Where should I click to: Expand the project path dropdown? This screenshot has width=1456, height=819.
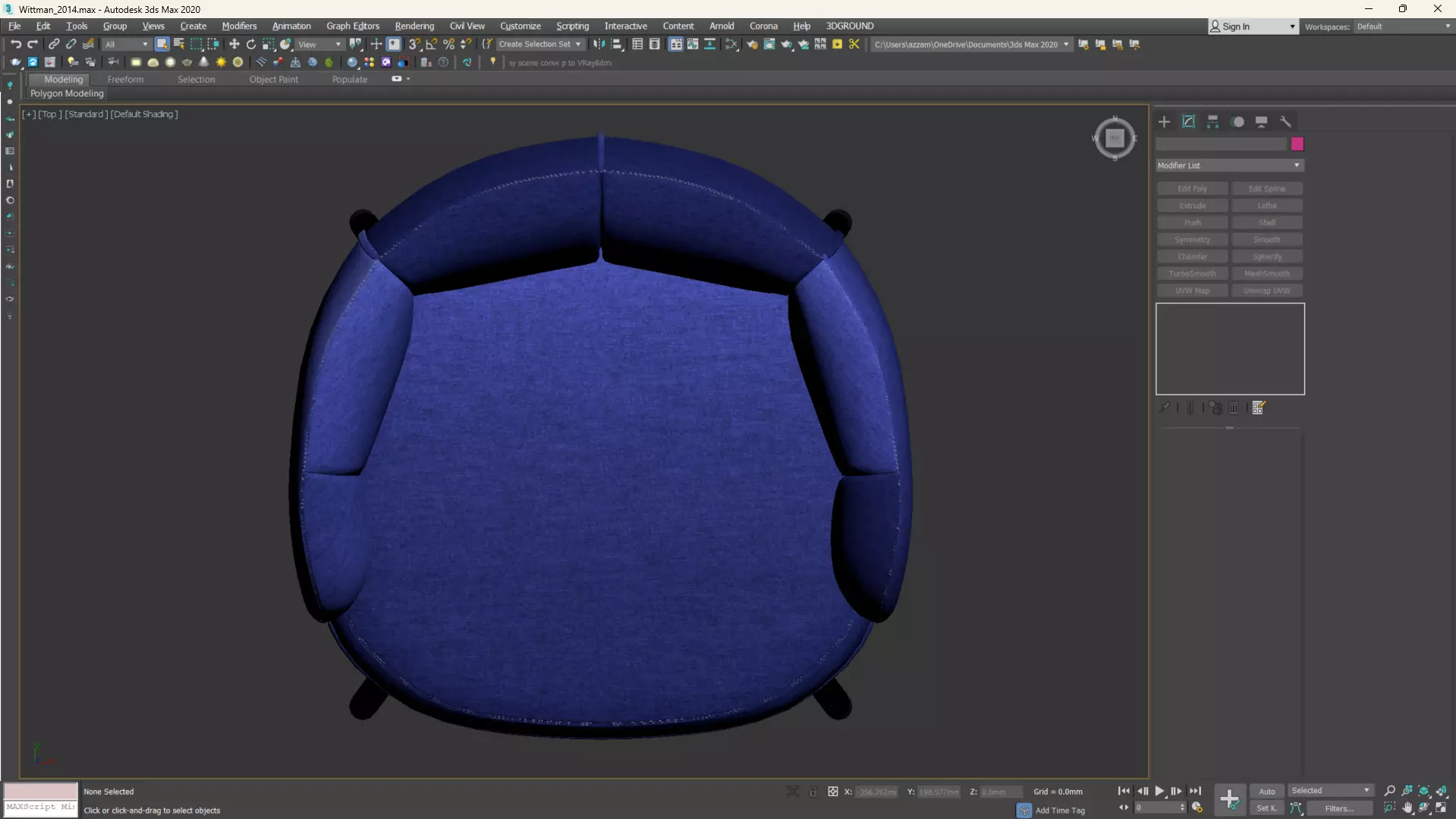1066,44
